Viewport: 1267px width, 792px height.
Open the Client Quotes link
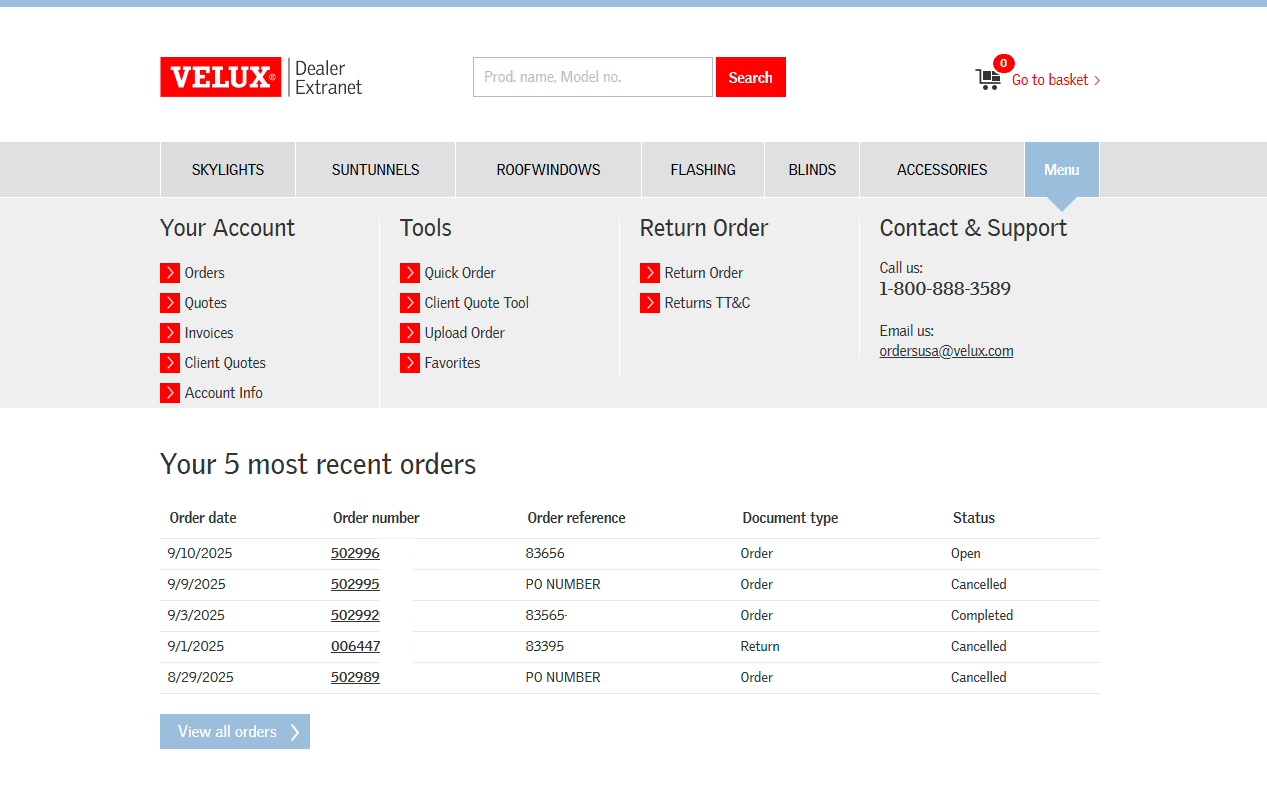coord(225,363)
